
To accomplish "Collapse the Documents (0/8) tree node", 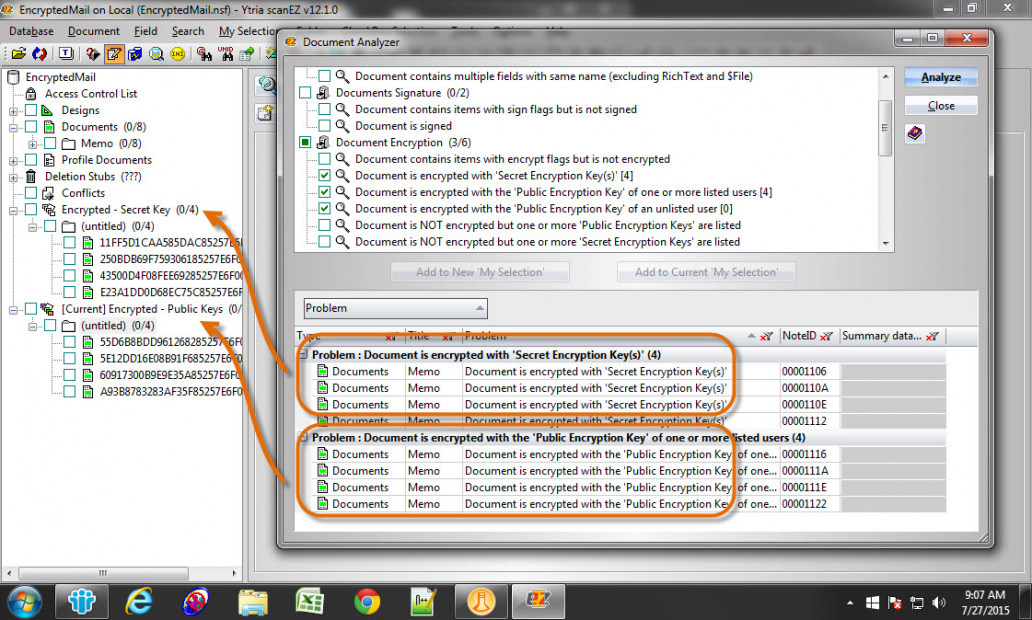I will point(13,127).
